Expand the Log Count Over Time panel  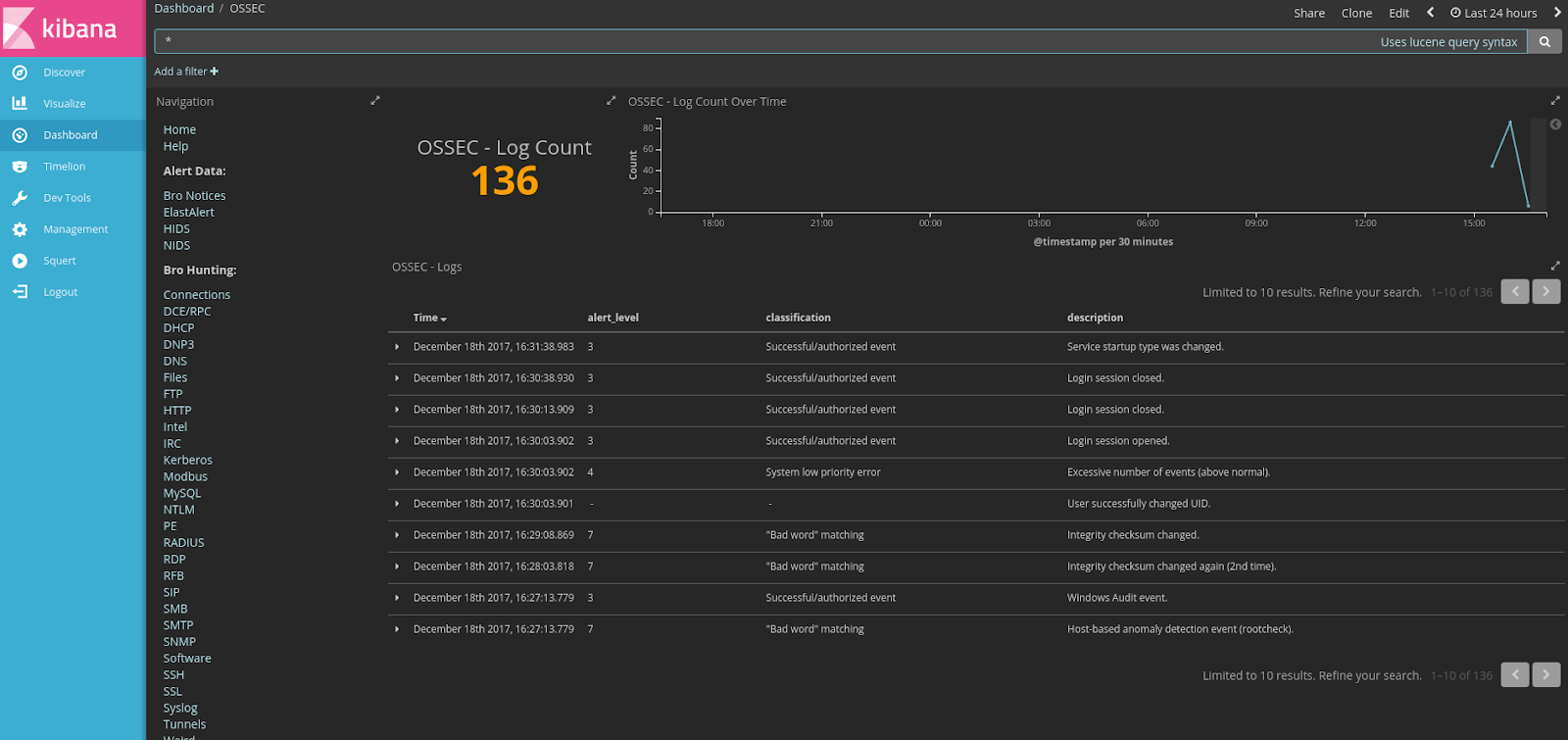(1554, 101)
